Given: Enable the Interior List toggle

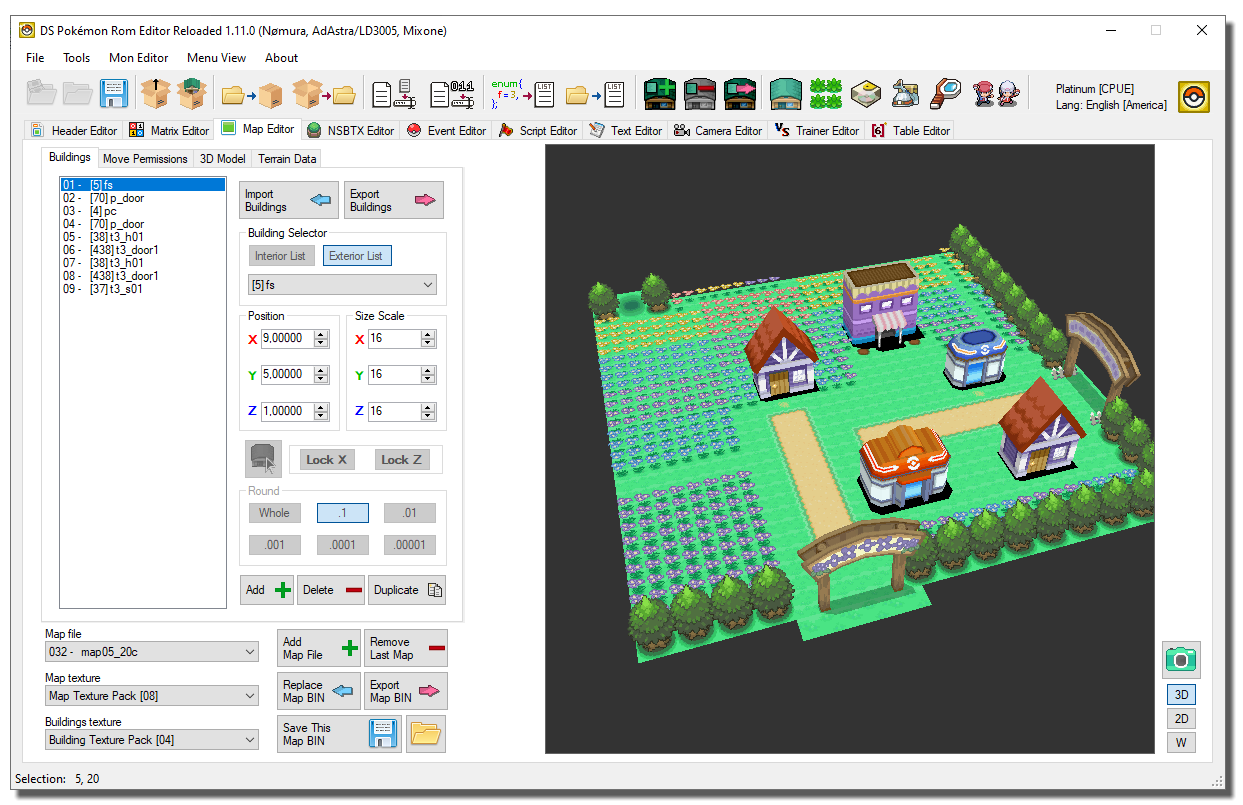Looking at the screenshot, I should 280,256.
